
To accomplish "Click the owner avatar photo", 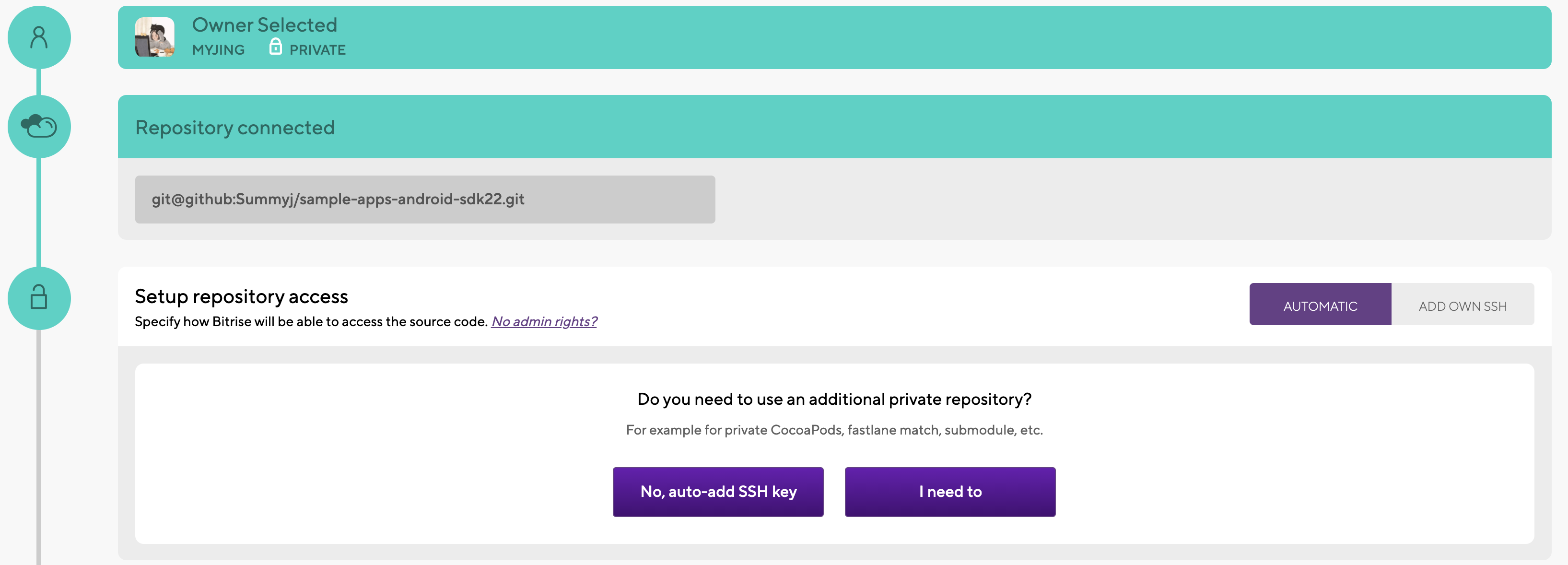I will click(154, 37).
